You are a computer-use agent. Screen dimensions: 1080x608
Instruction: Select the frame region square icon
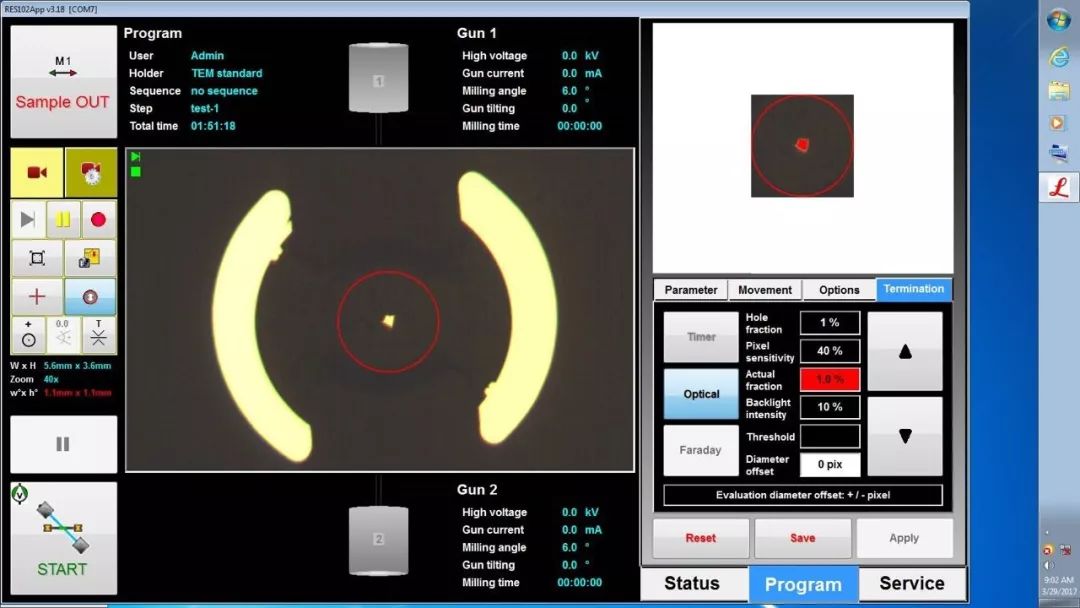(x=37, y=258)
